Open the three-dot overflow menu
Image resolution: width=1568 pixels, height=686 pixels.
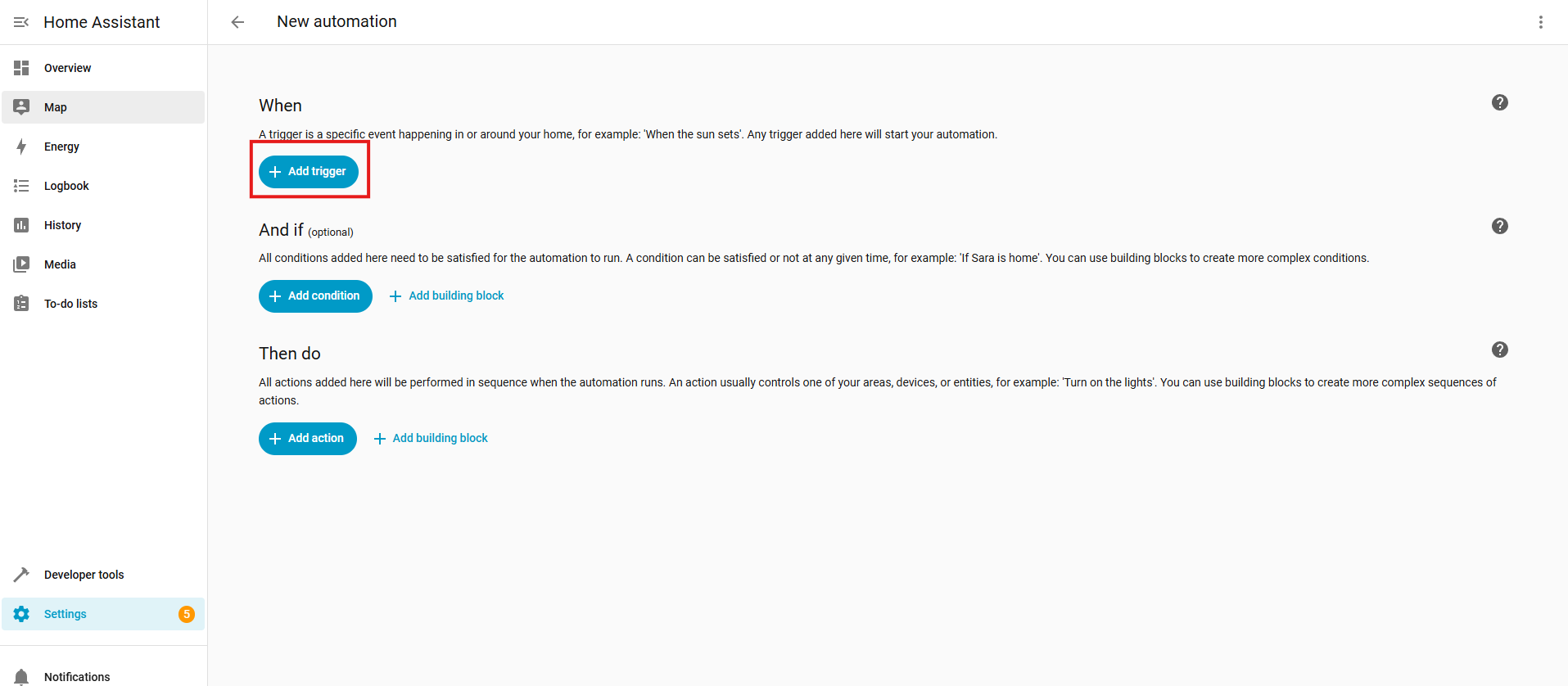(1540, 22)
